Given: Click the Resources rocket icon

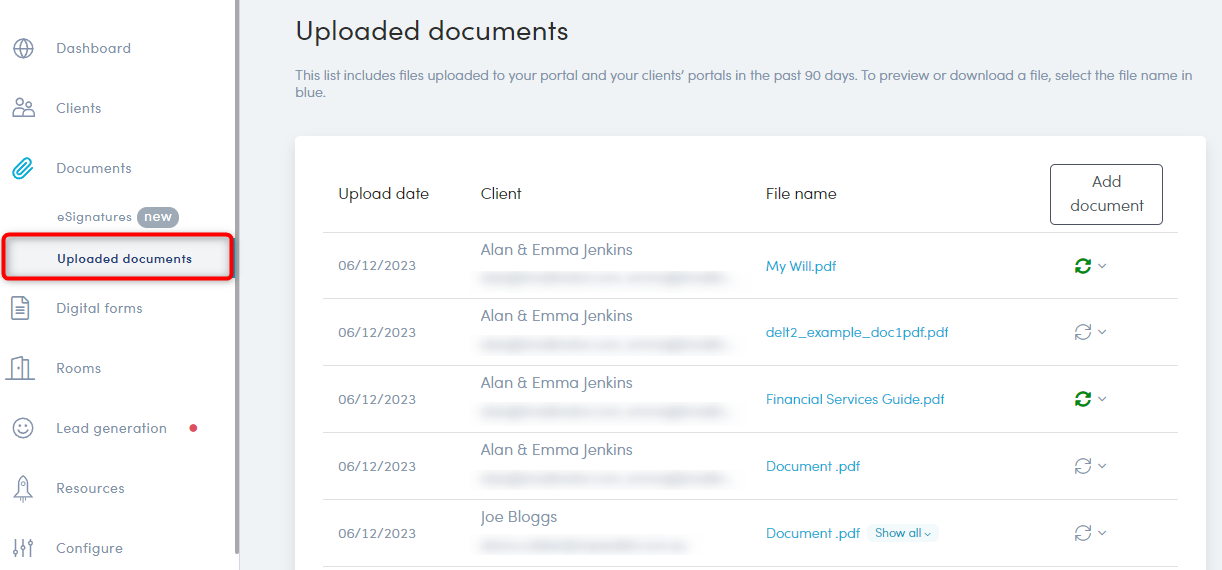Looking at the screenshot, I should (x=23, y=488).
